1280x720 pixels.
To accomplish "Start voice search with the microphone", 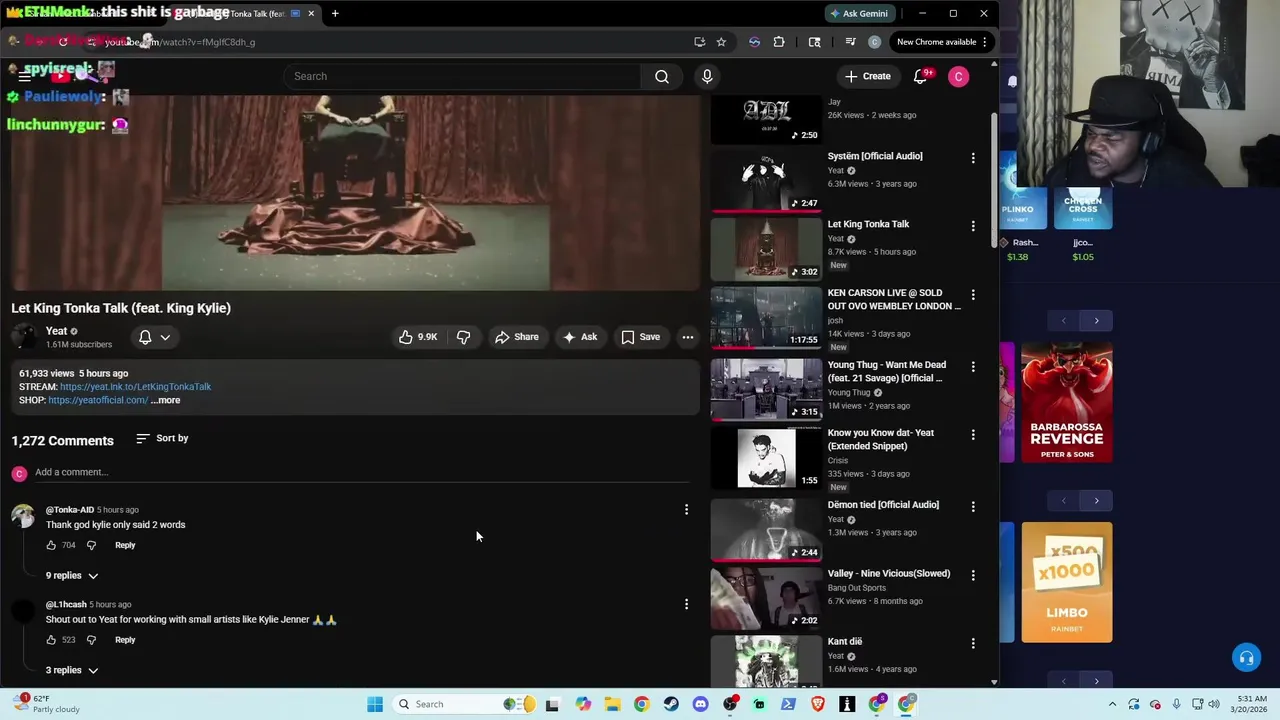I will pyautogui.click(x=707, y=76).
